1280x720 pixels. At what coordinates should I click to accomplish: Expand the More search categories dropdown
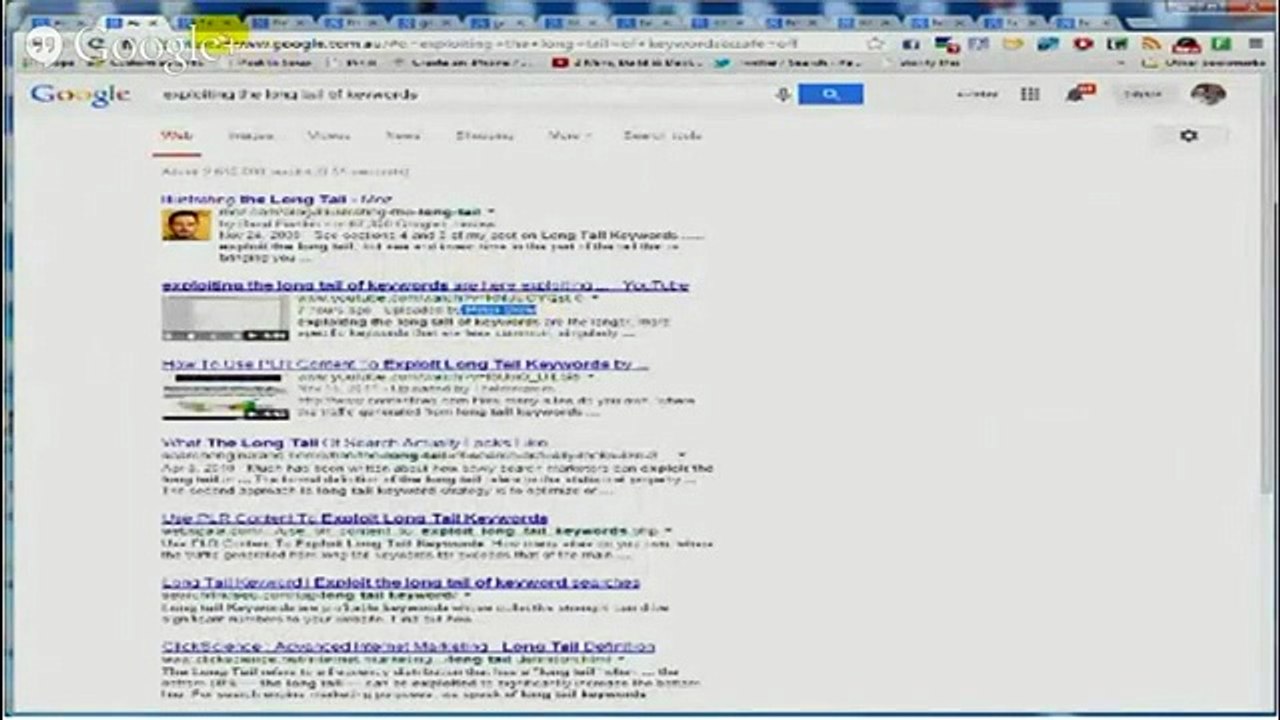tap(569, 135)
